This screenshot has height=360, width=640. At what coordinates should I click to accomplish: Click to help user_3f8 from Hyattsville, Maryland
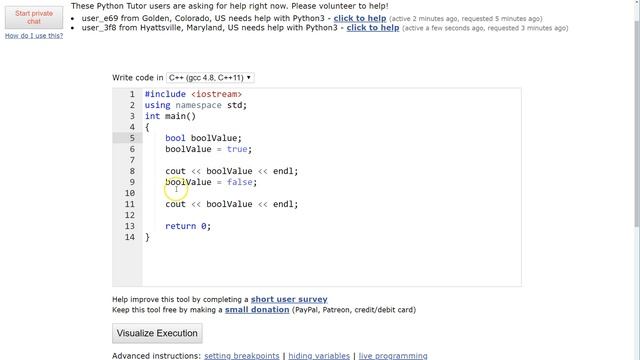click(x=373, y=28)
